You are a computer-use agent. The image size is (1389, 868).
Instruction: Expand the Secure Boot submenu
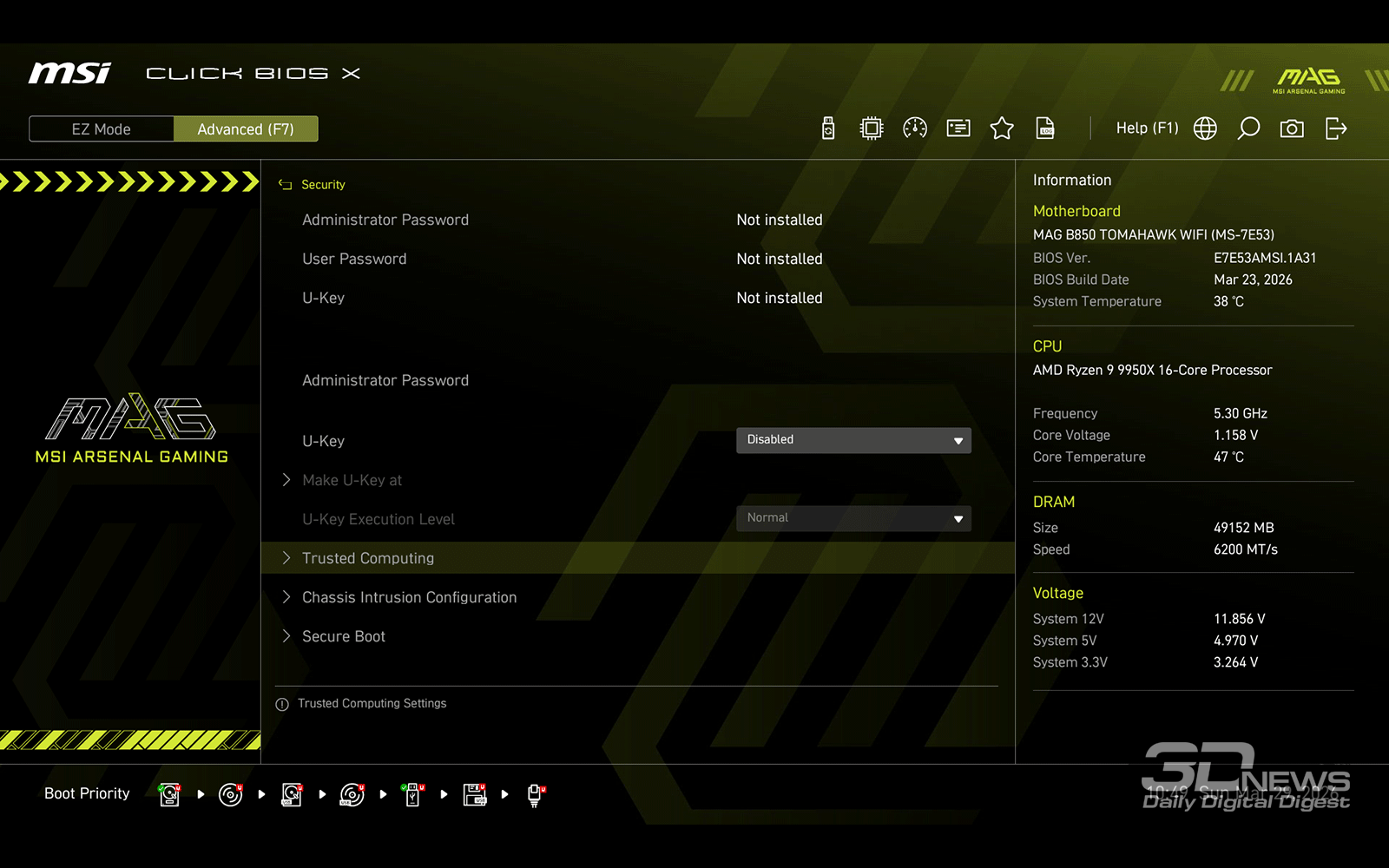click(x=344, y=636)
